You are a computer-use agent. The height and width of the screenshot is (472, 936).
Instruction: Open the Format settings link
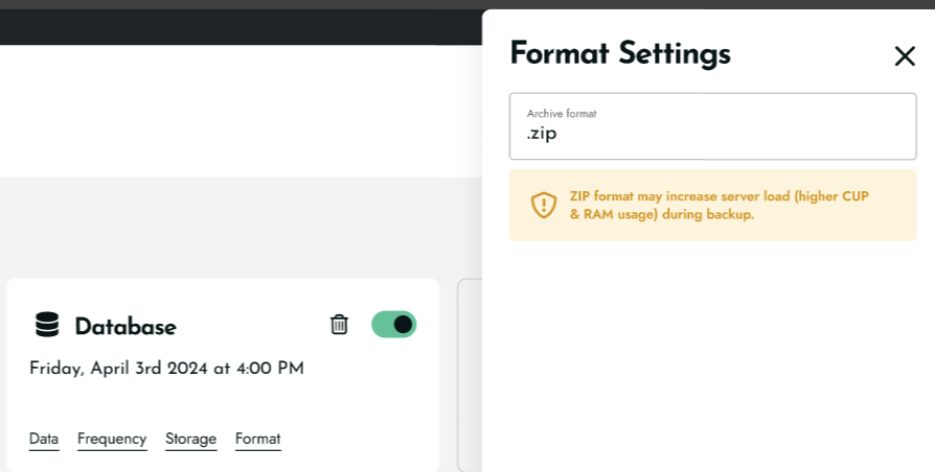tap(258, 440)
